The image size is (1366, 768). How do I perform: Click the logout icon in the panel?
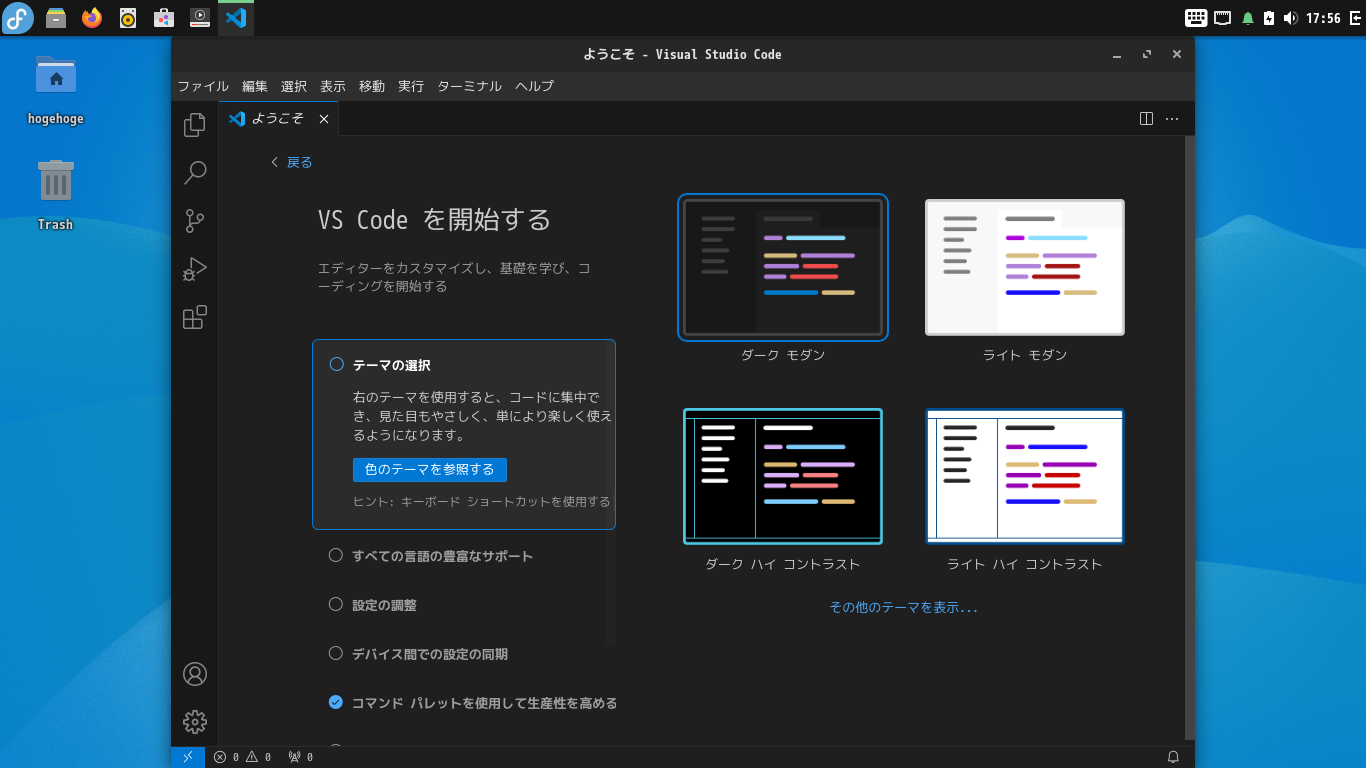1356,18
